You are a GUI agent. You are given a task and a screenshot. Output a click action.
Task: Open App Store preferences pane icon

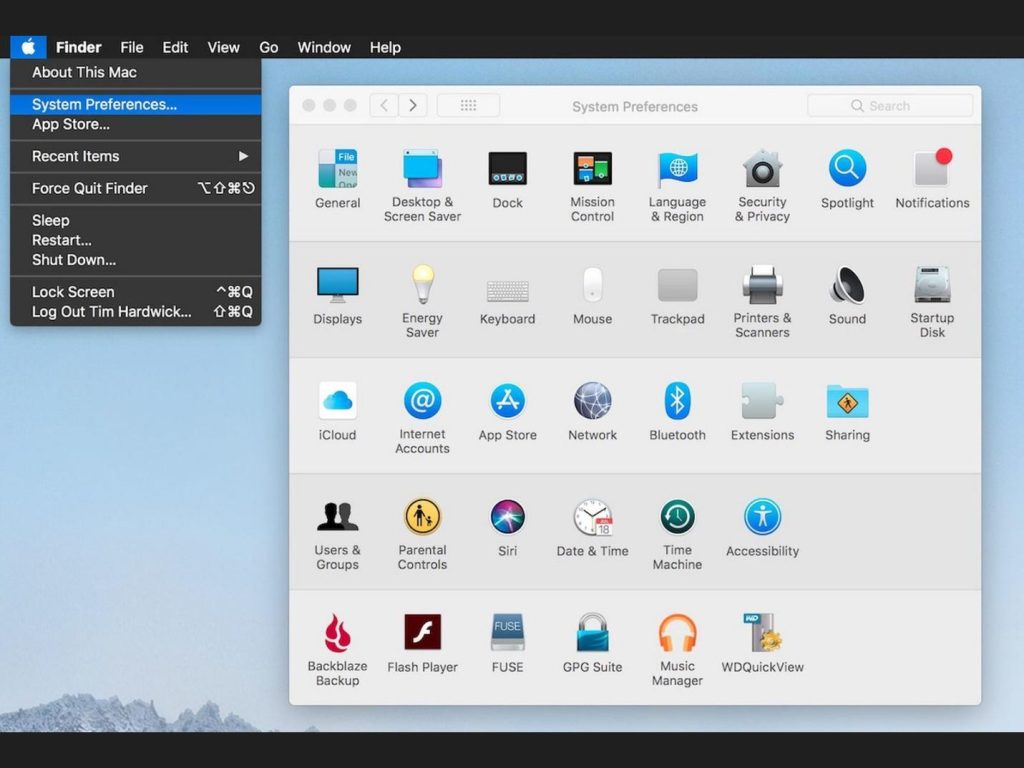507,400
